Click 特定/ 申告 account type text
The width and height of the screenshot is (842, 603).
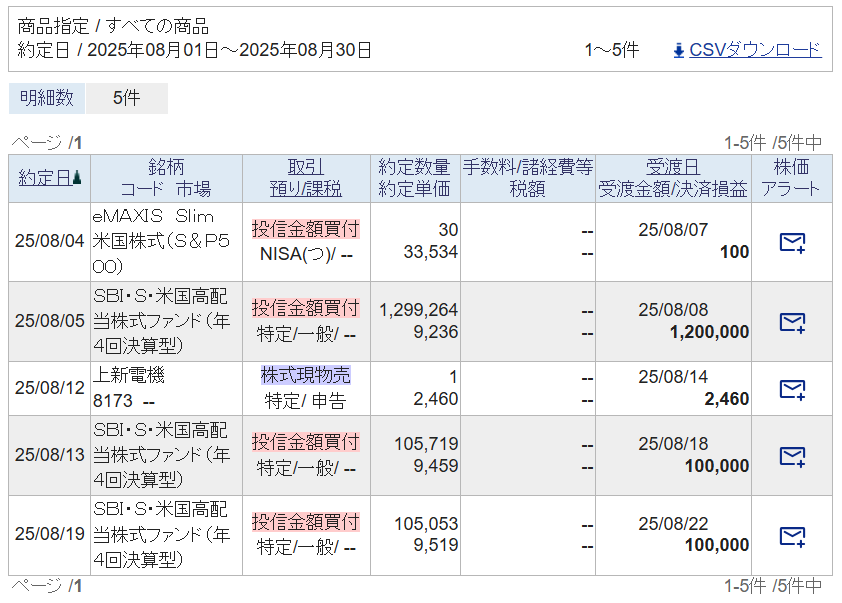tap(305, 401)
